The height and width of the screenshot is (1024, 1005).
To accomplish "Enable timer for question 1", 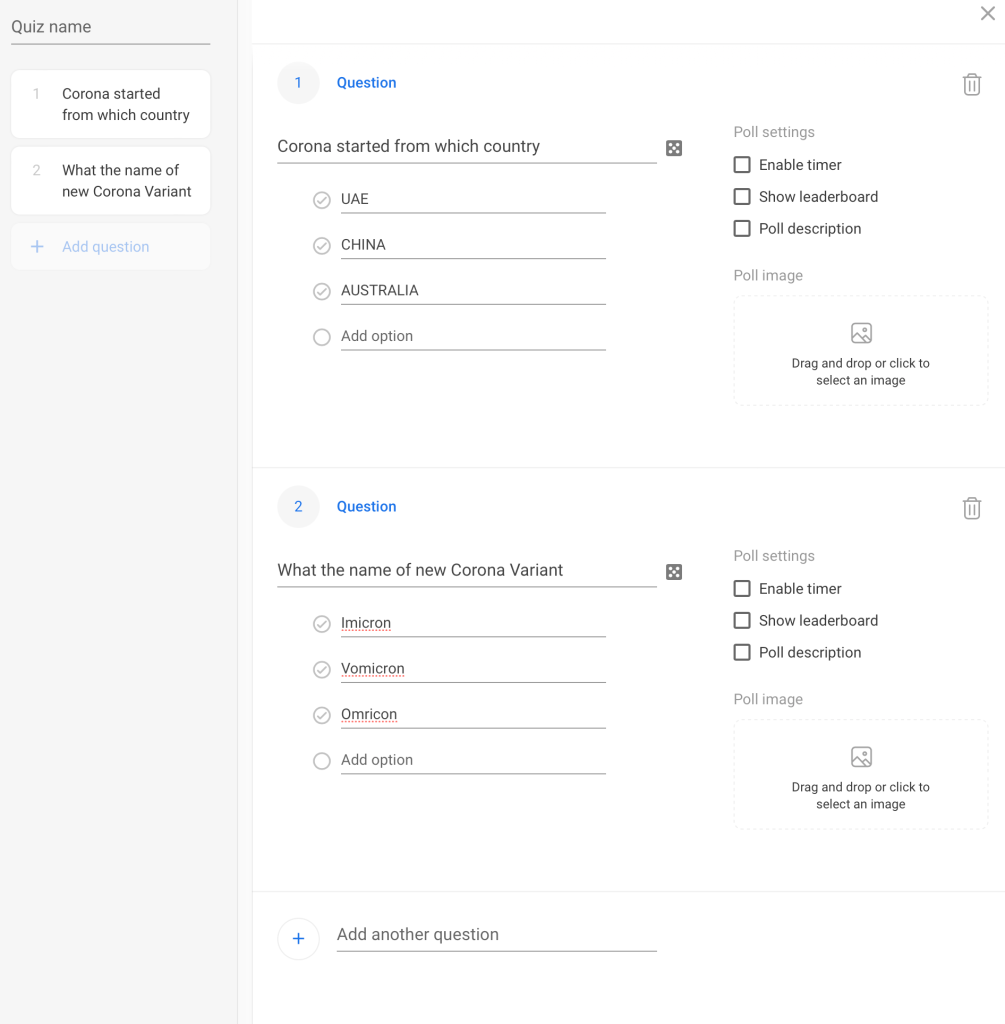I will [742, 165].
